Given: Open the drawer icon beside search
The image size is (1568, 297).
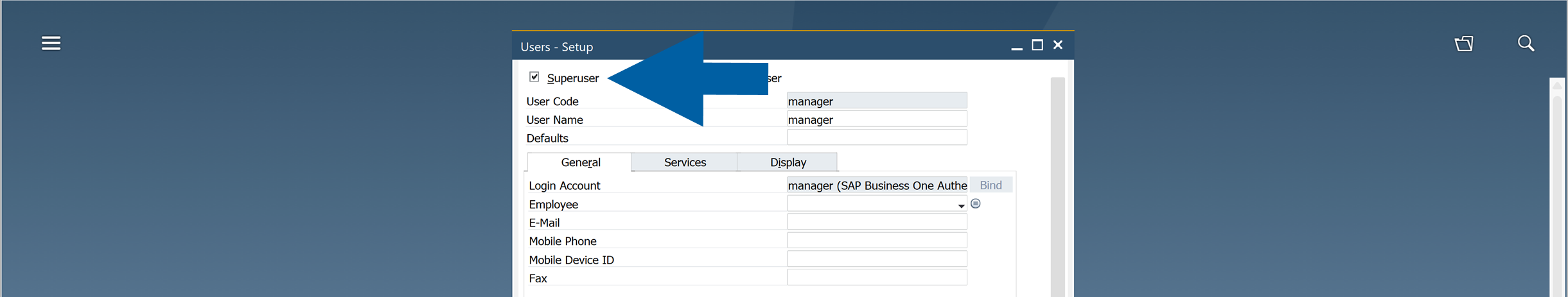Looking at the screenshot, I should tap(1464, 43).
